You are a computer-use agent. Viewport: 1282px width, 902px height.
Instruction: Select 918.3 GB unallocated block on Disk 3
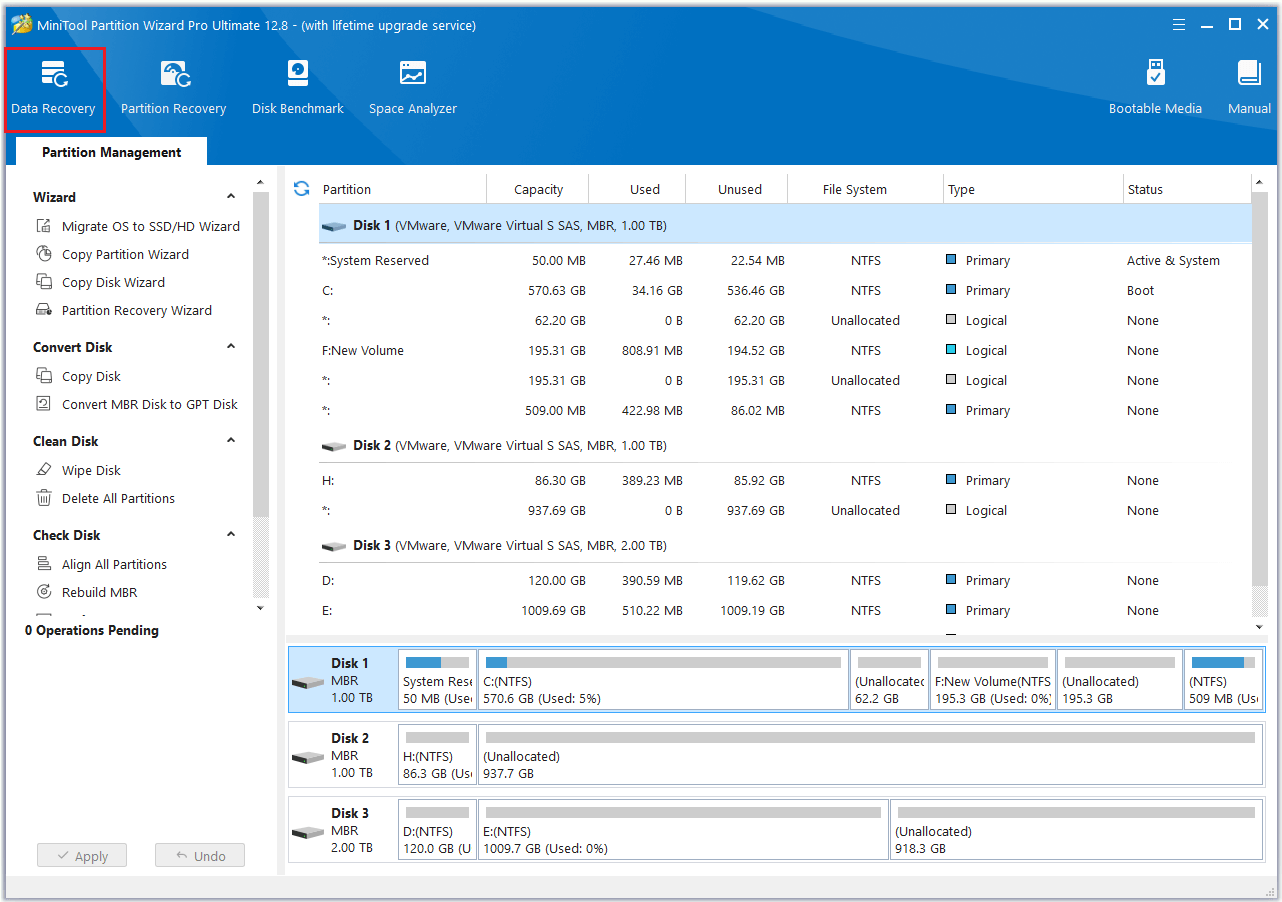[1076, 830]
